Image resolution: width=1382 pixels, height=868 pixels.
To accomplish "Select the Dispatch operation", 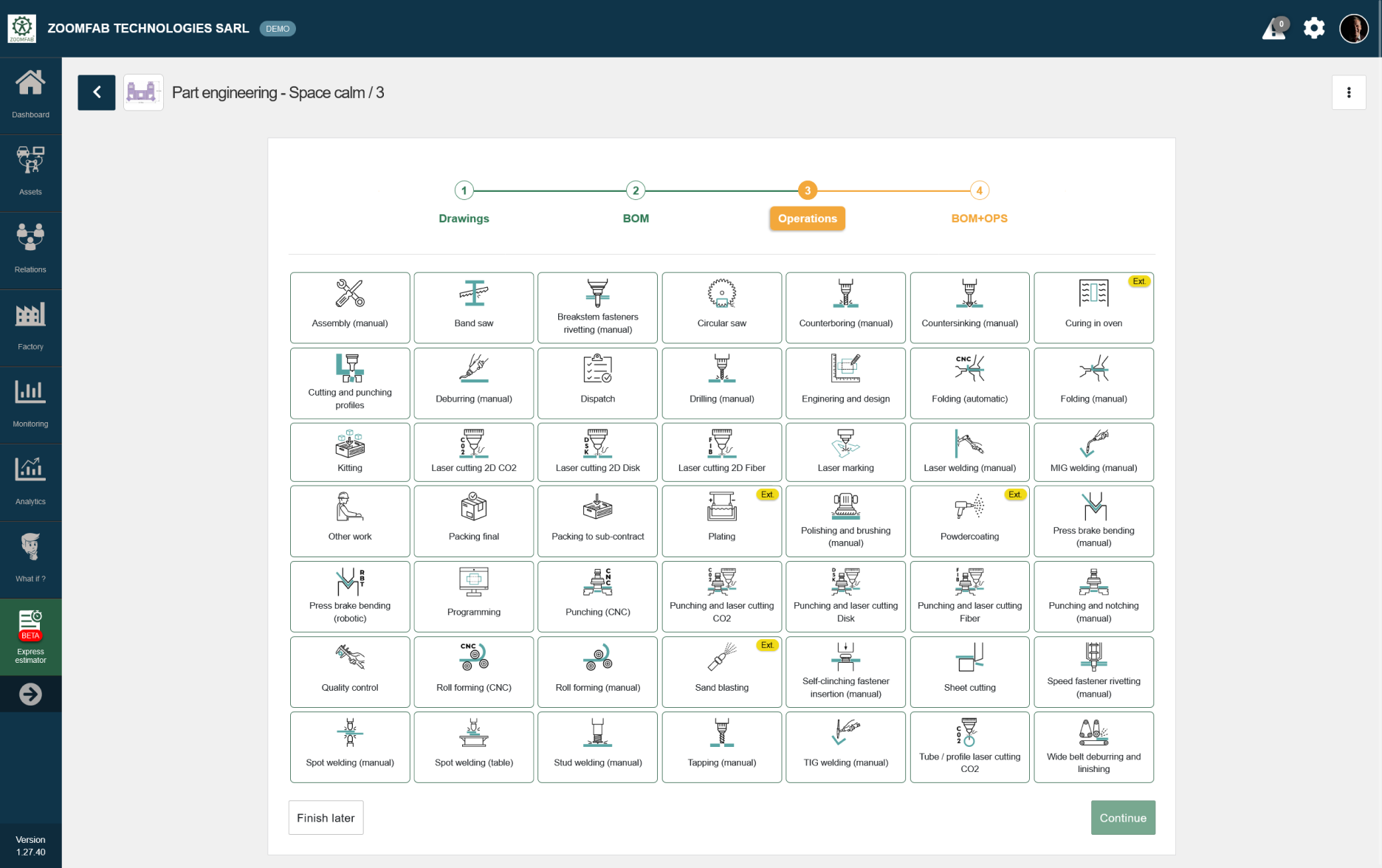I will (598, 383).
